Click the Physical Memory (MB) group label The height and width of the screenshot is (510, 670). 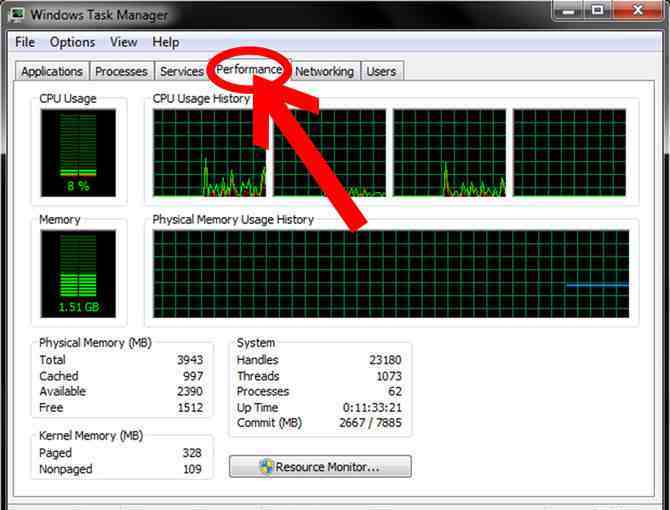click(x=95, y=343)
